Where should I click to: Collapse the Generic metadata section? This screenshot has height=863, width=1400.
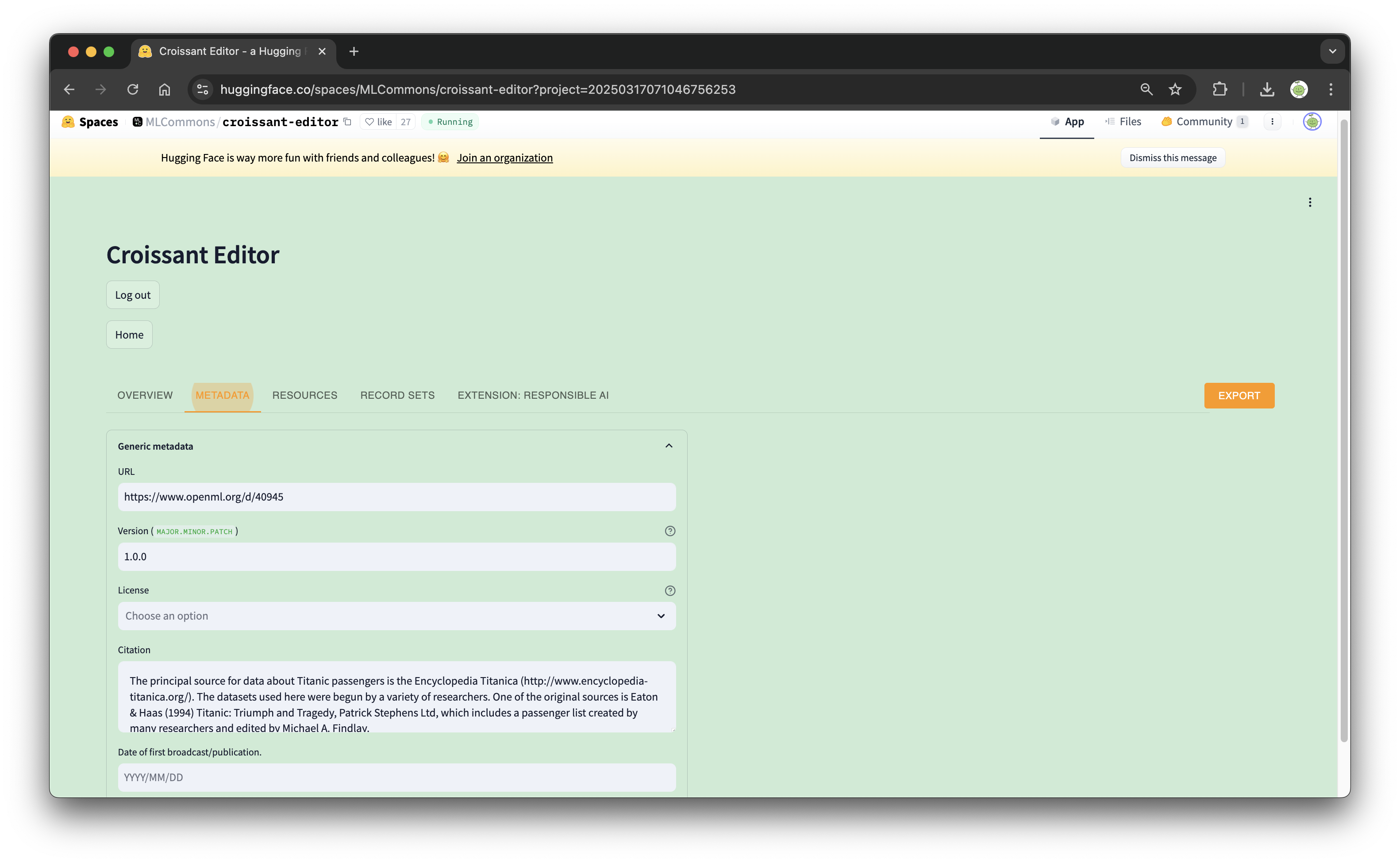(x=669, y=446)
